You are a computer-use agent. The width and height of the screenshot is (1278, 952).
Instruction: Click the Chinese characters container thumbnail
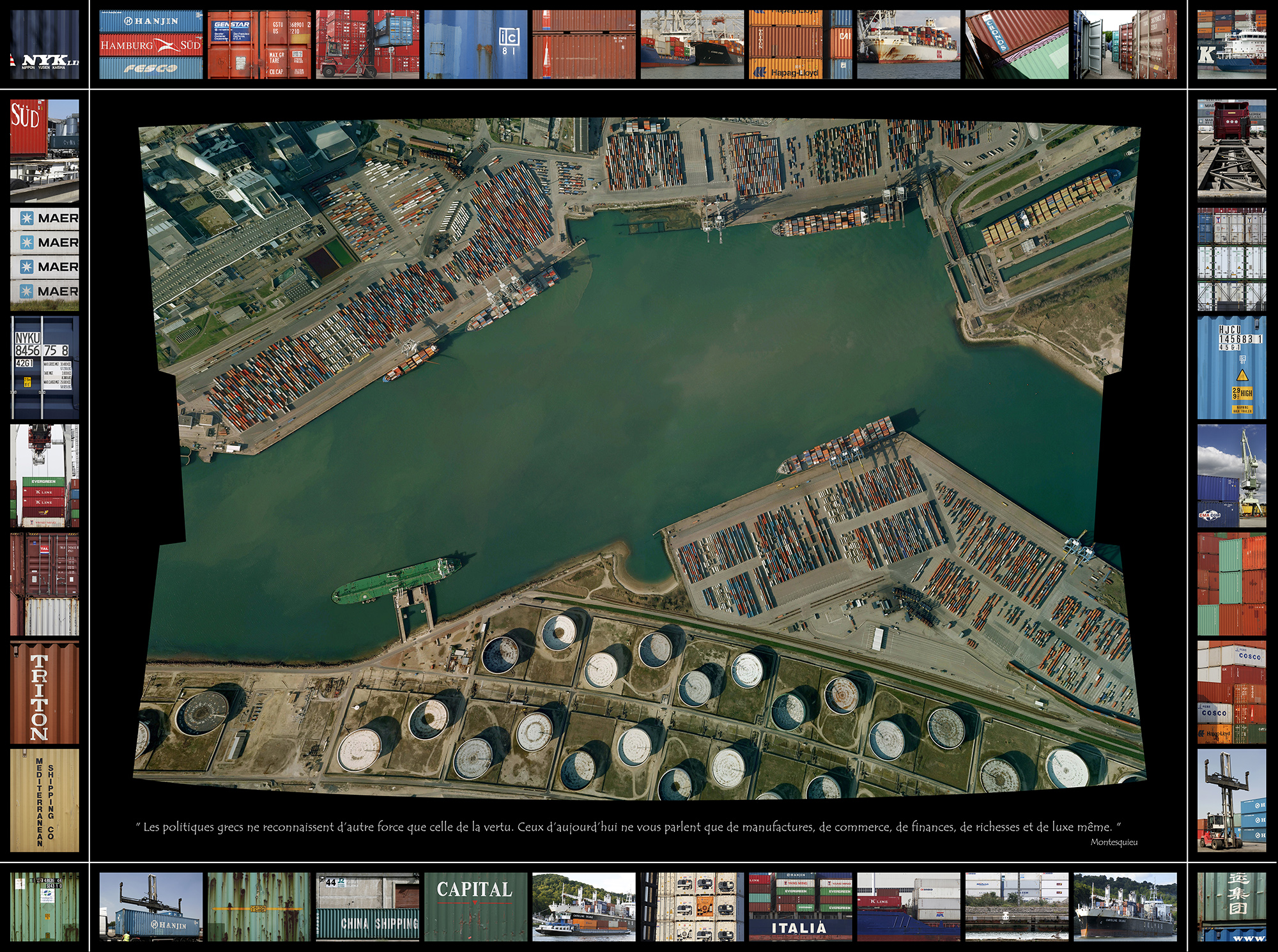(1231, 907)
